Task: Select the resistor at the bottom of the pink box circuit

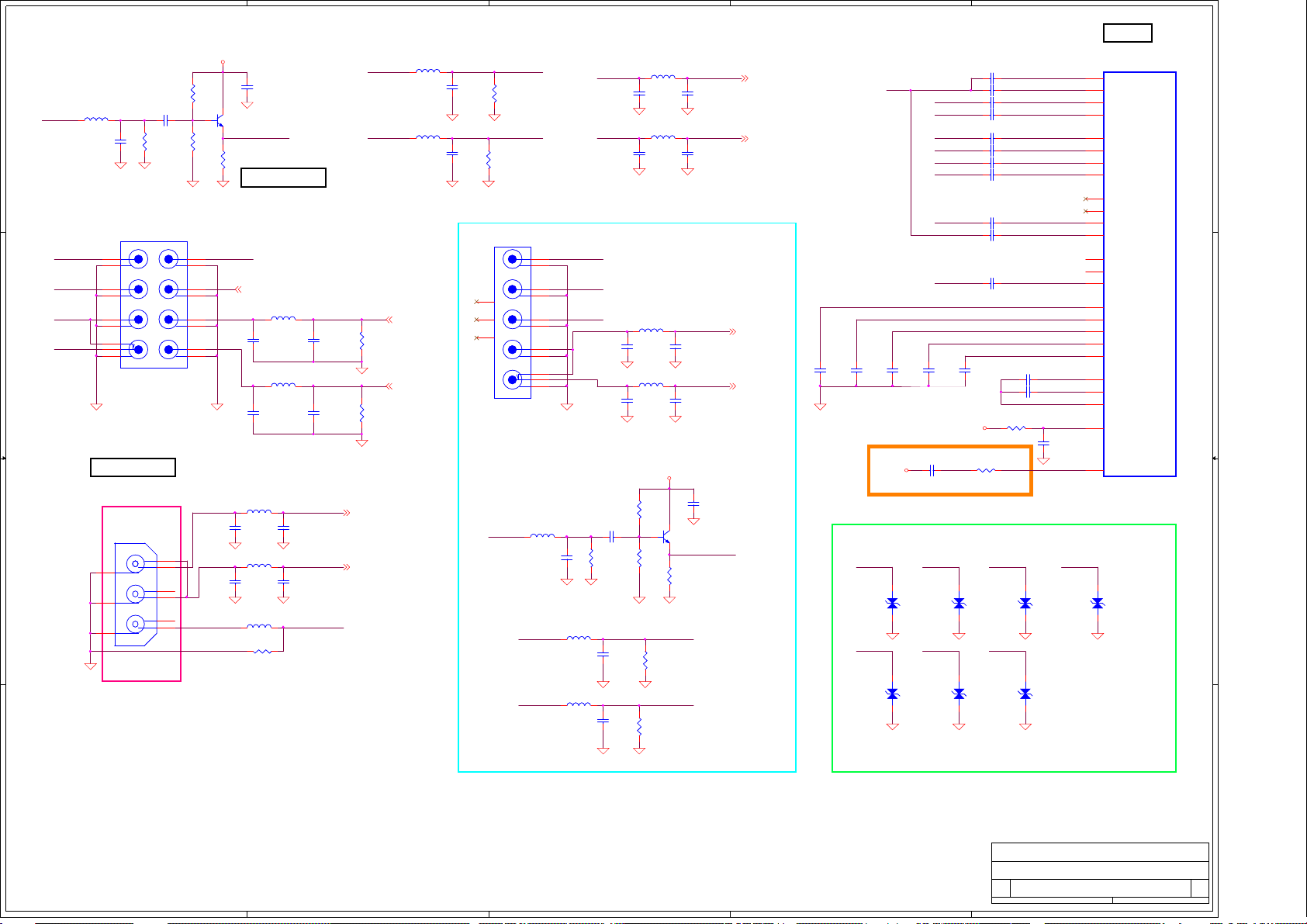Action: [262, 651]
